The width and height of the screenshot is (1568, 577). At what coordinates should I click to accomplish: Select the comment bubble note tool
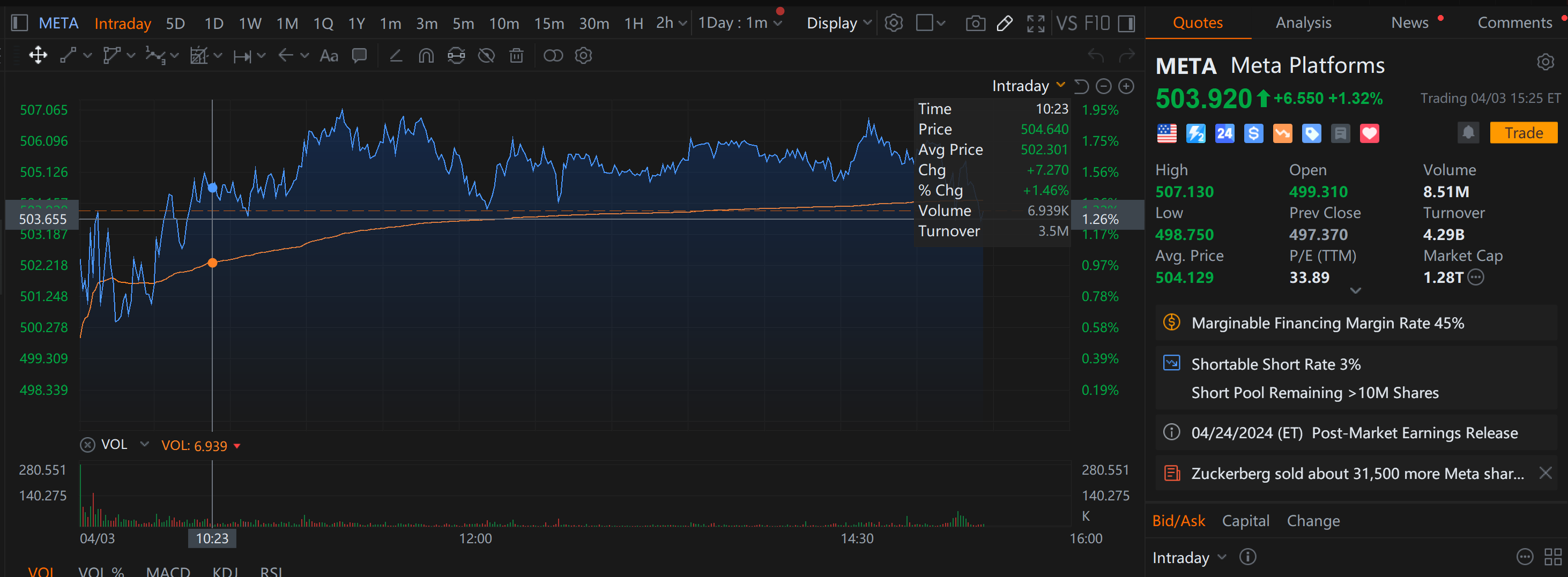click(360, 55)
